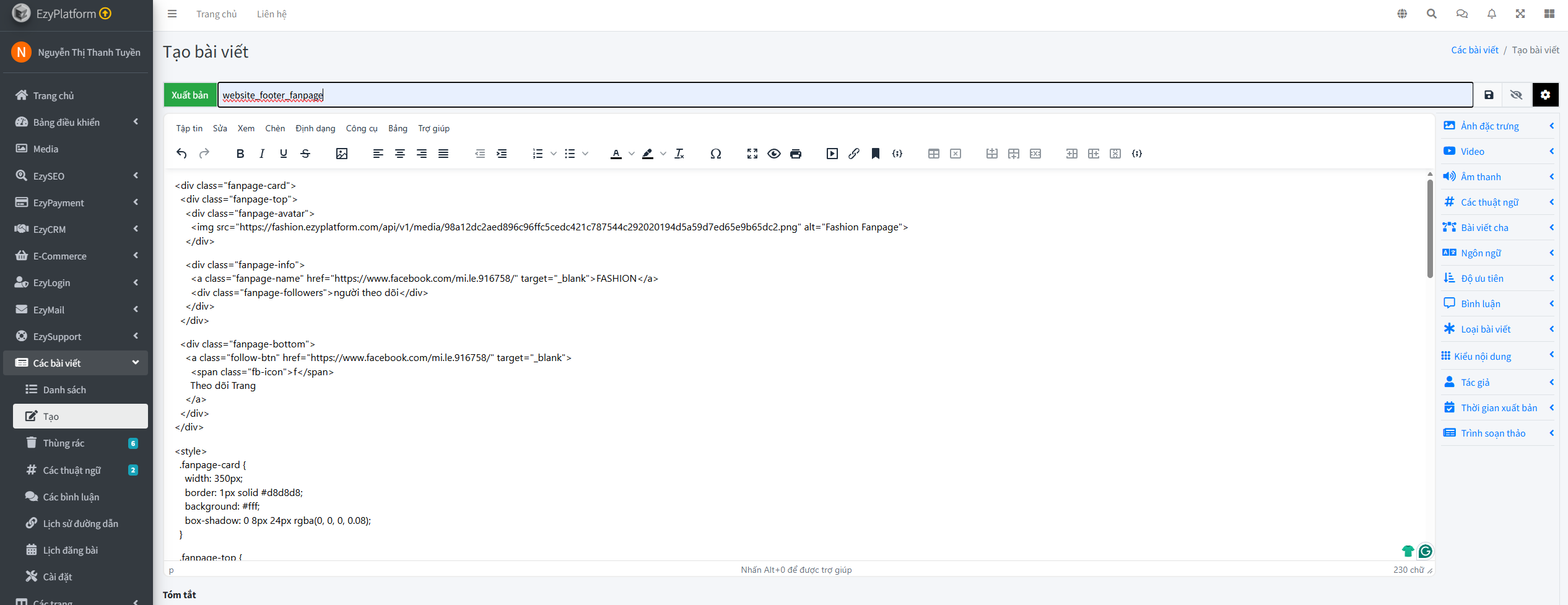This screenshot has height=605, width=1568.
Task: Click the Bold formatting icon
Action: pos(240,154)
